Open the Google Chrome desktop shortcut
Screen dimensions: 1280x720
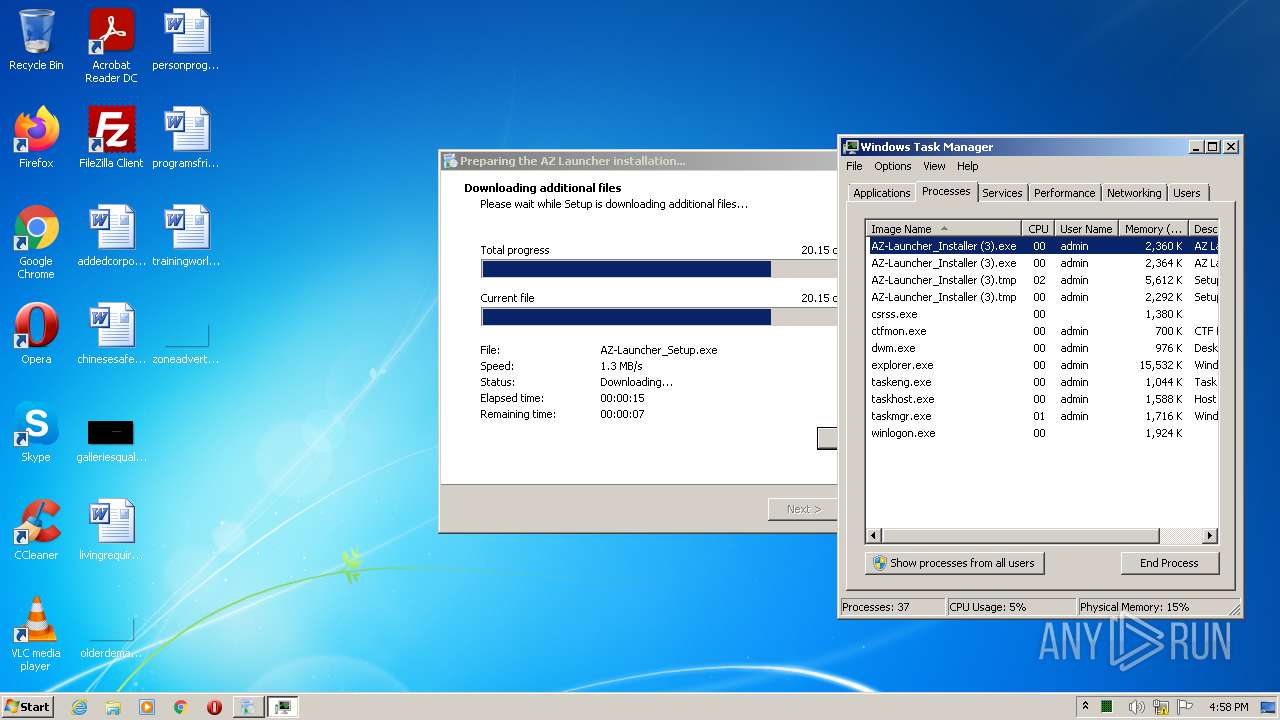point(36,242)
